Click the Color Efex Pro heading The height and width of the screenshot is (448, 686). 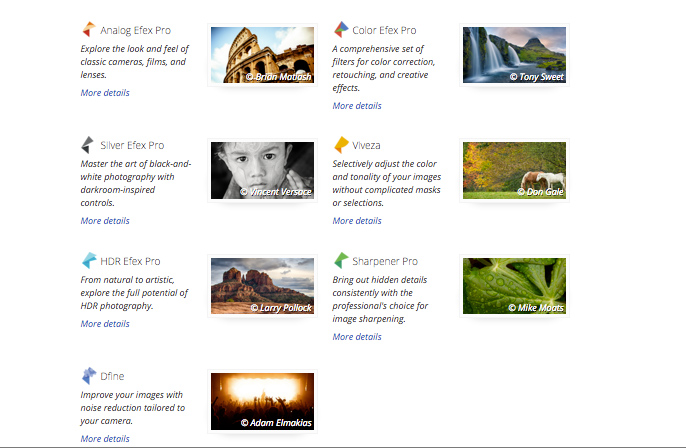[384, 30]
